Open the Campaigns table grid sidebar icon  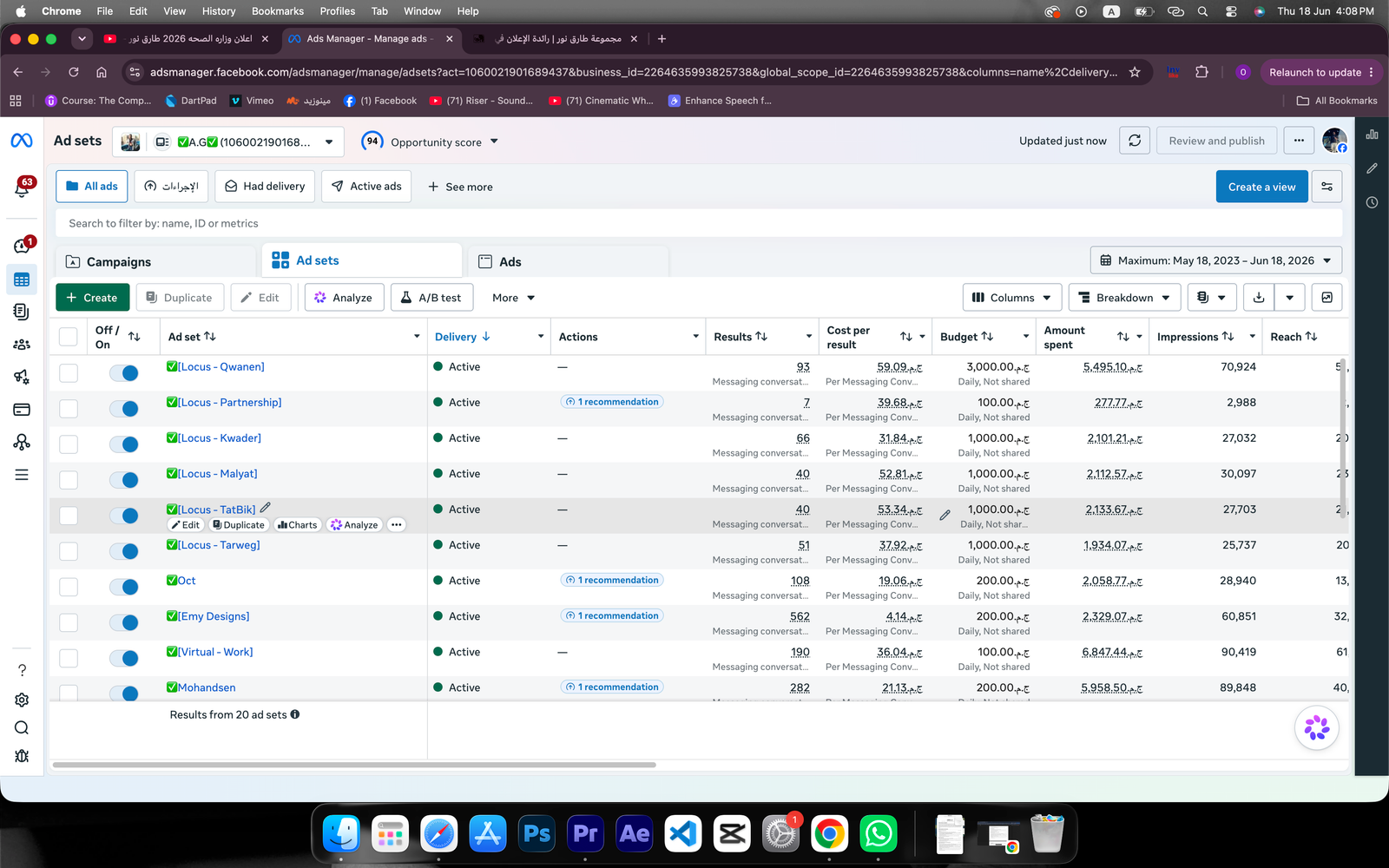tap(22, 279)
